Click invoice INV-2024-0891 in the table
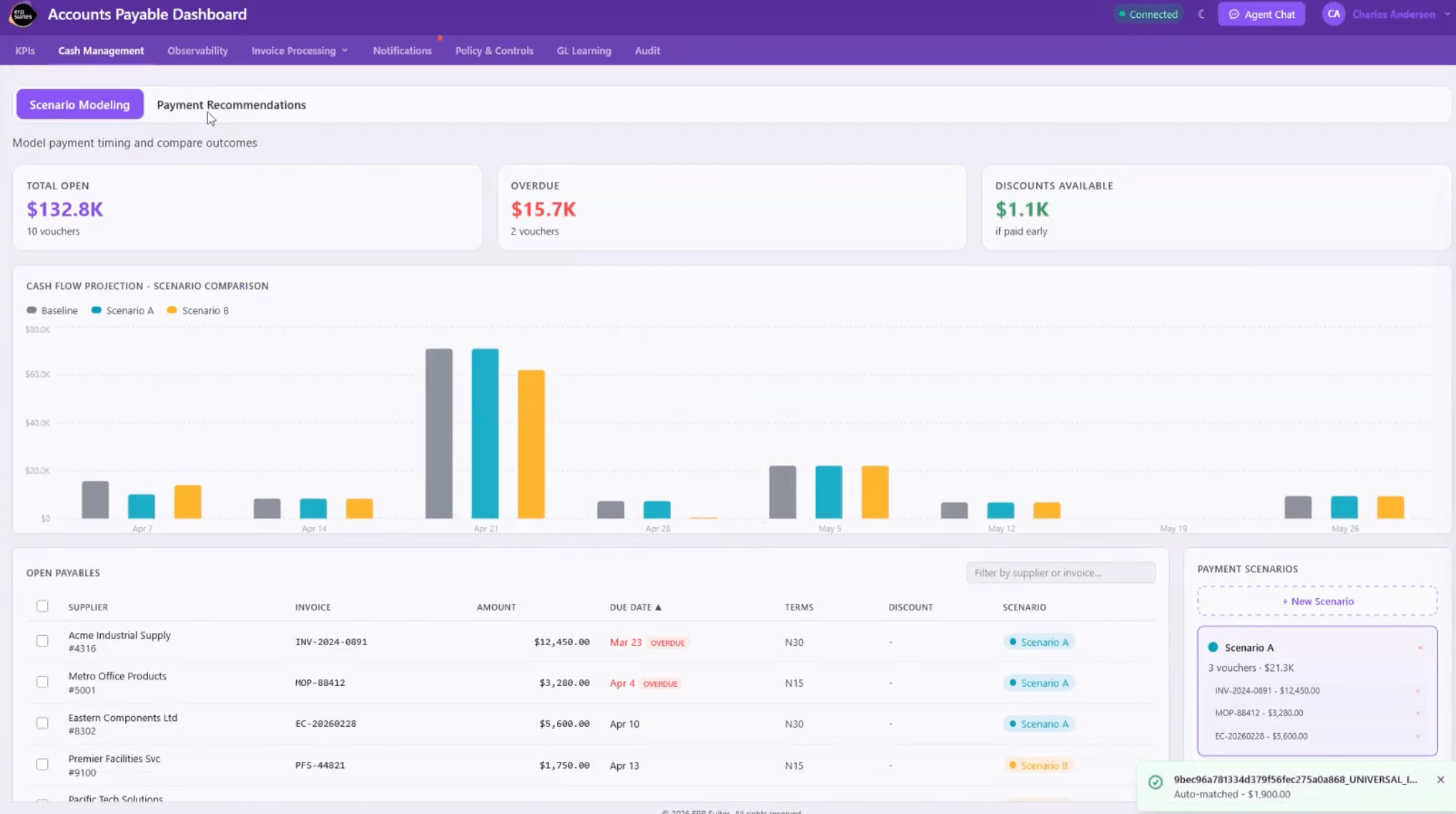1456x814 pixels. tap(331, 642)
